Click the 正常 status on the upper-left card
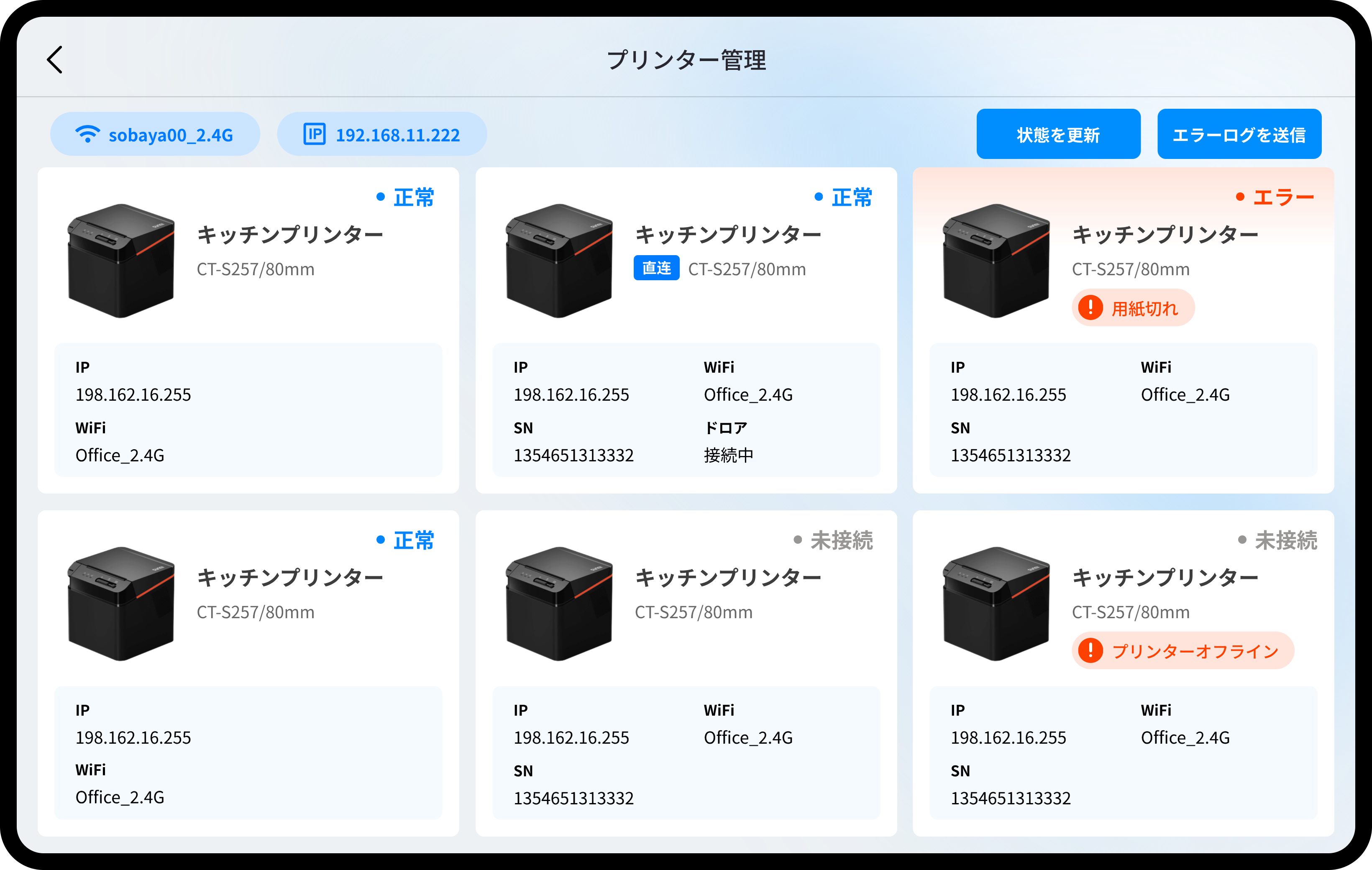1372x870 pixels. 414,197
